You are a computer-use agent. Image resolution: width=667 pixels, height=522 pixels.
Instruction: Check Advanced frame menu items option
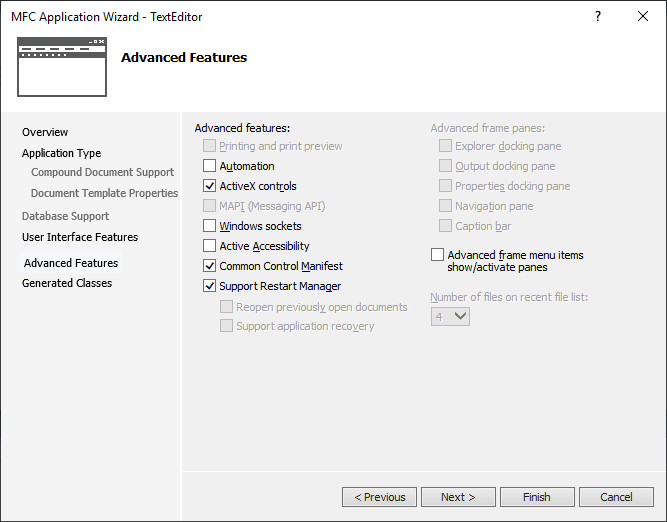coord(438,255)
